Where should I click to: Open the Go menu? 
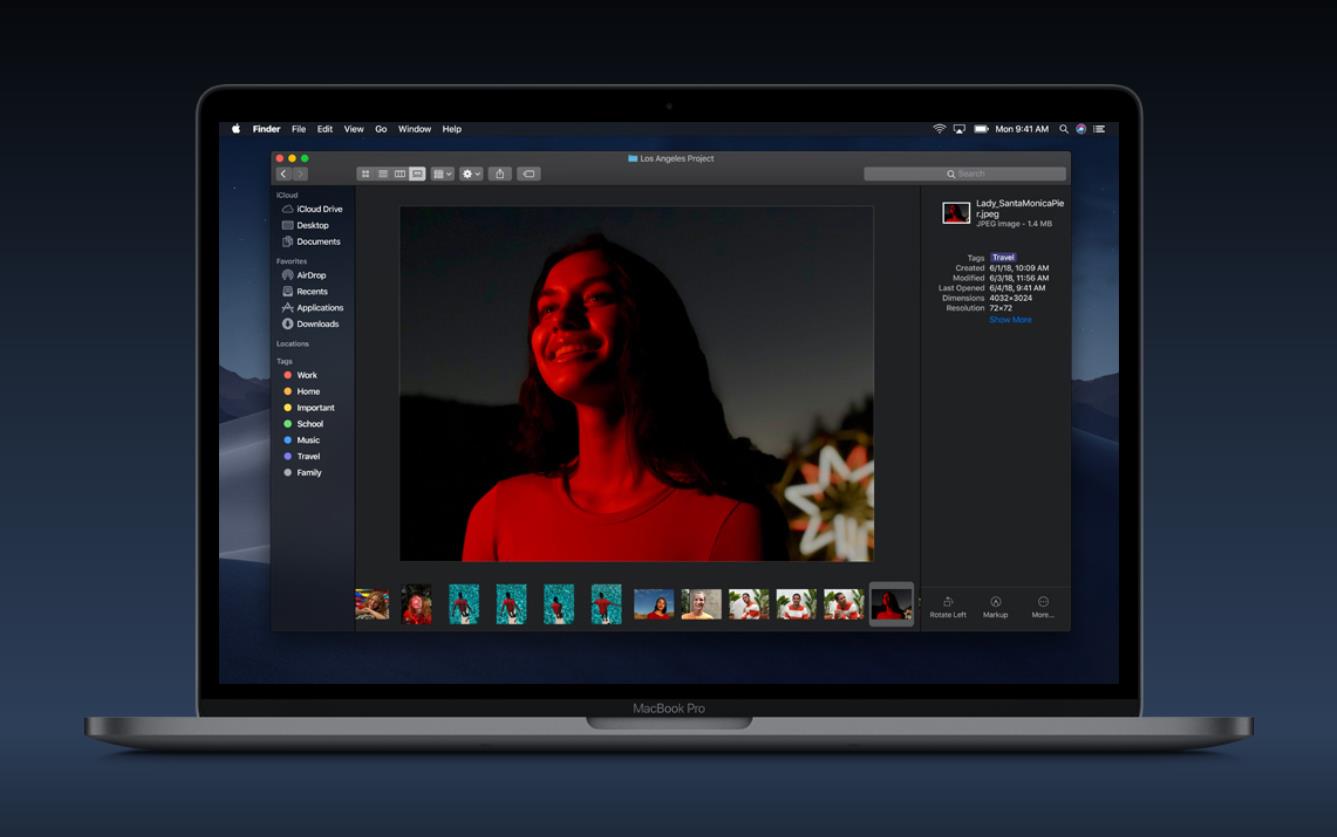coord(381,129)
